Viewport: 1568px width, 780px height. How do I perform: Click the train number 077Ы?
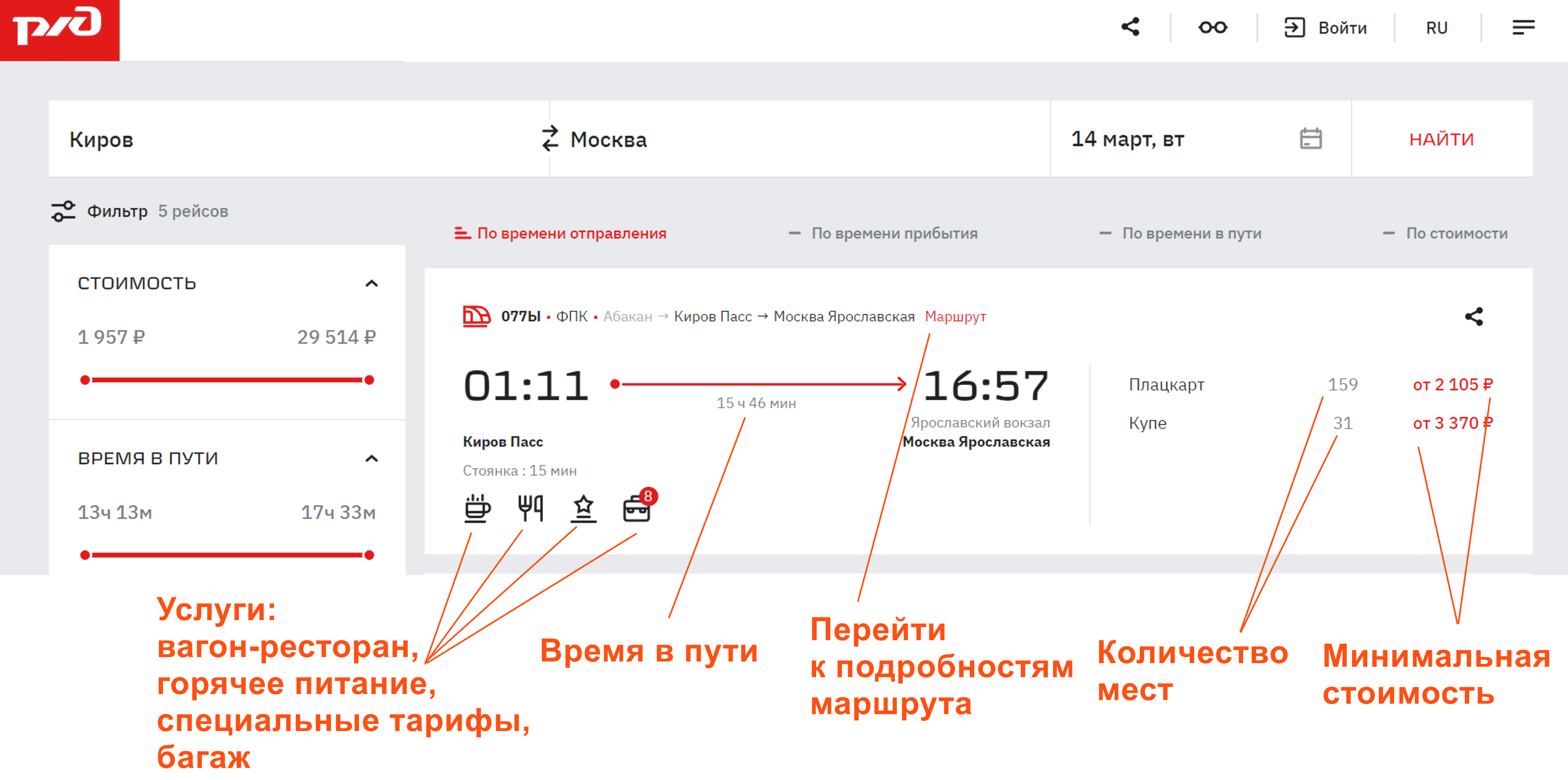point(521,316)
